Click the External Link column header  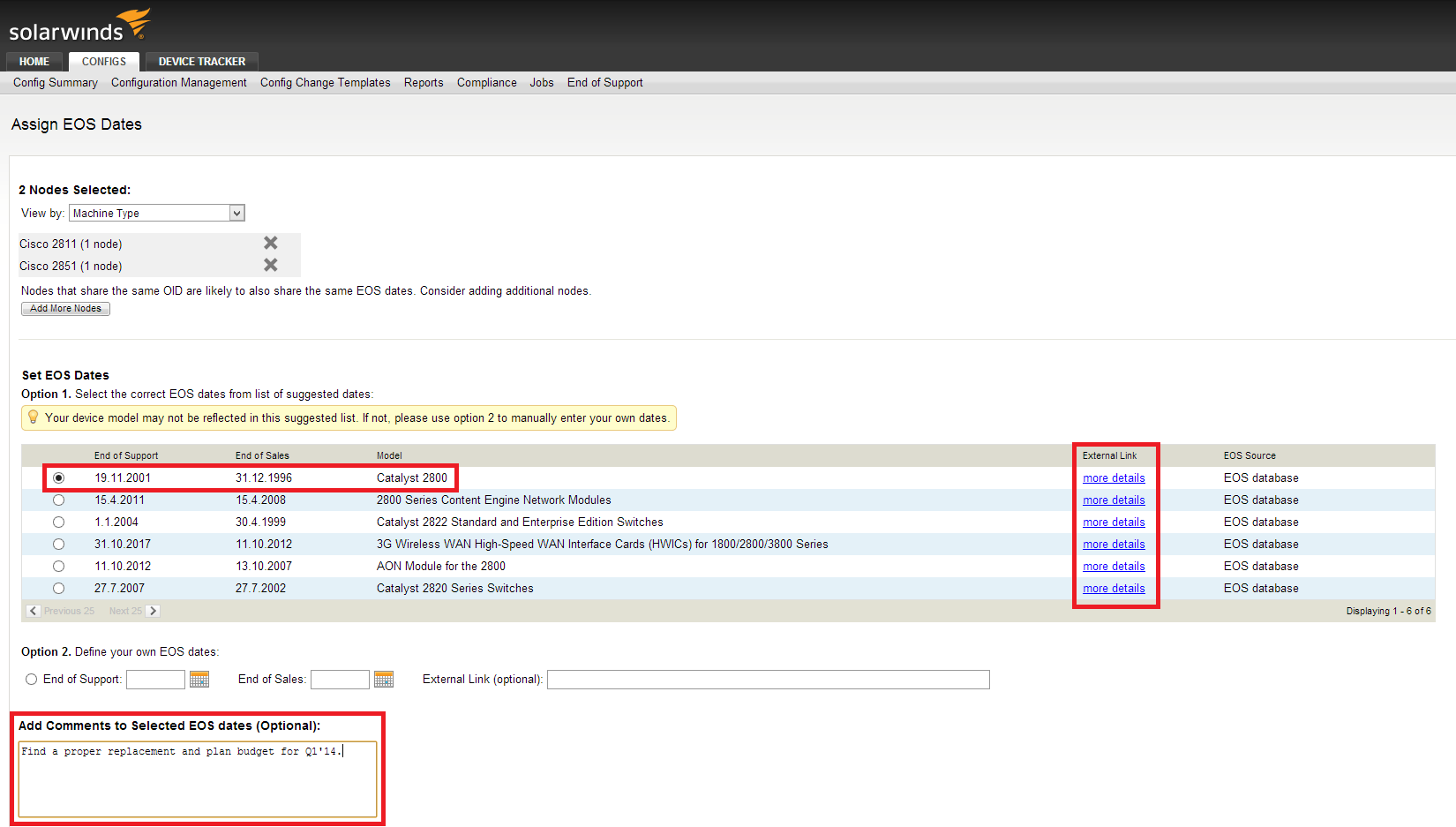1110,455
